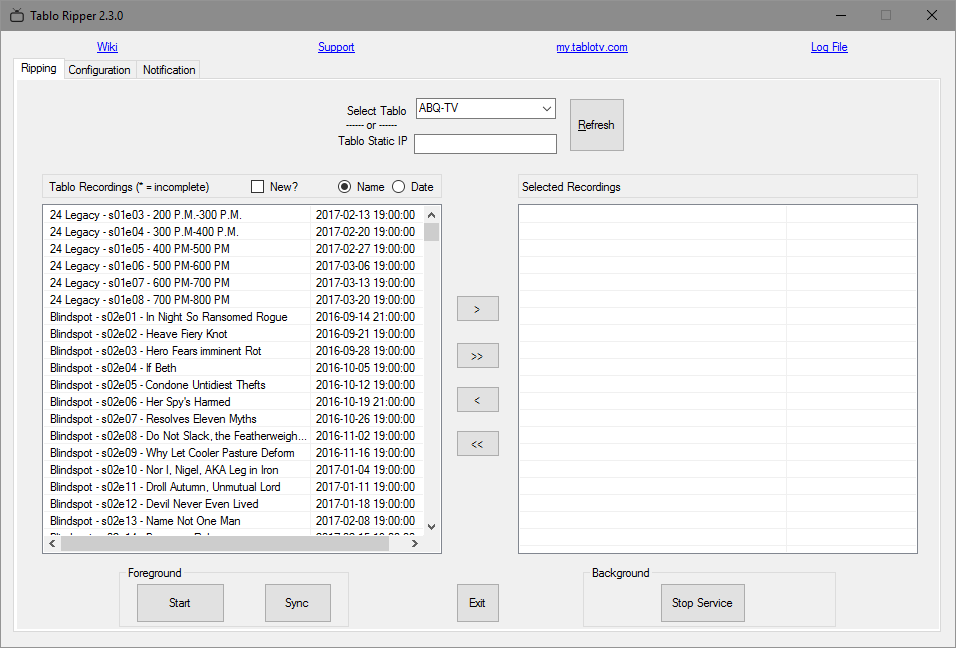The width and height of the screenshot is (956, 648).
Task: Enable the New? filter checkbox
Action: [x=256, y=187]
